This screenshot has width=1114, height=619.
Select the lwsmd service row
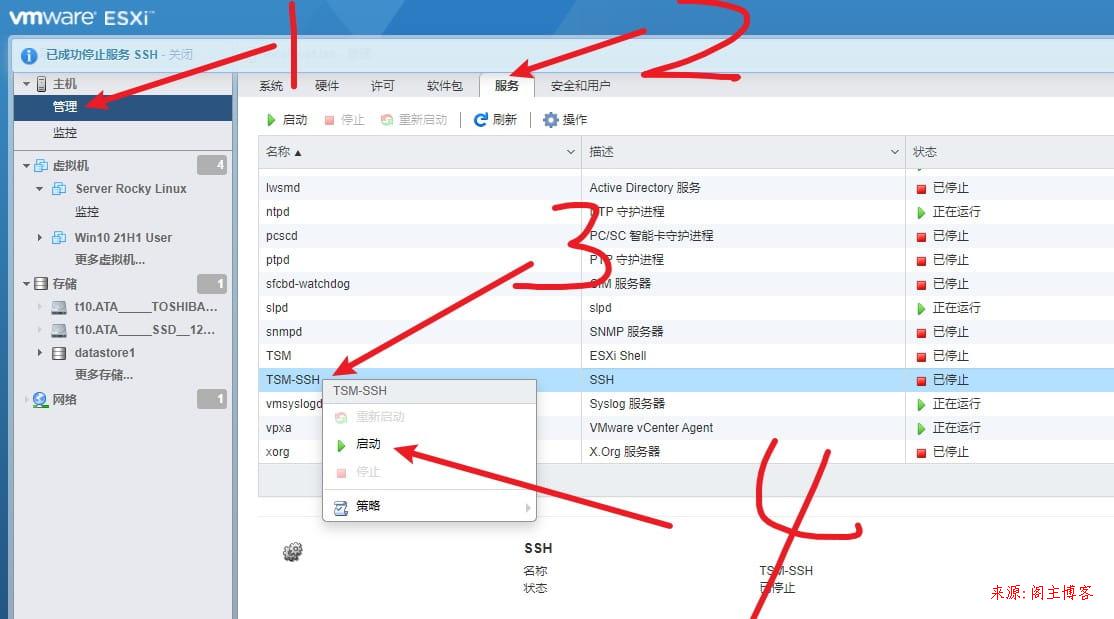tap(686, 188)
